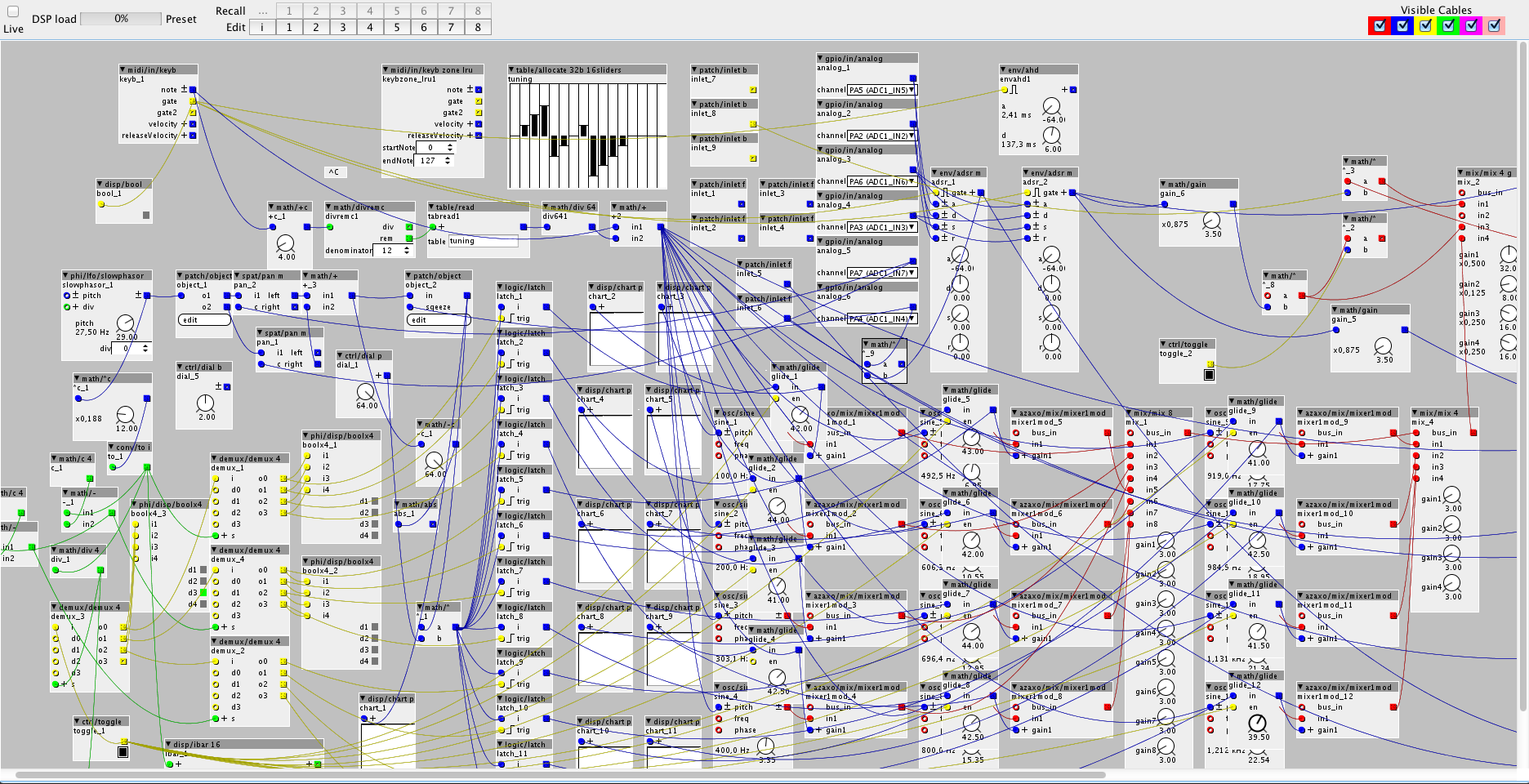The height and width of the screenshot is (784, 1529).
Task: Click the gain_6 amplification dial
Action: (x=1212, y=220)
